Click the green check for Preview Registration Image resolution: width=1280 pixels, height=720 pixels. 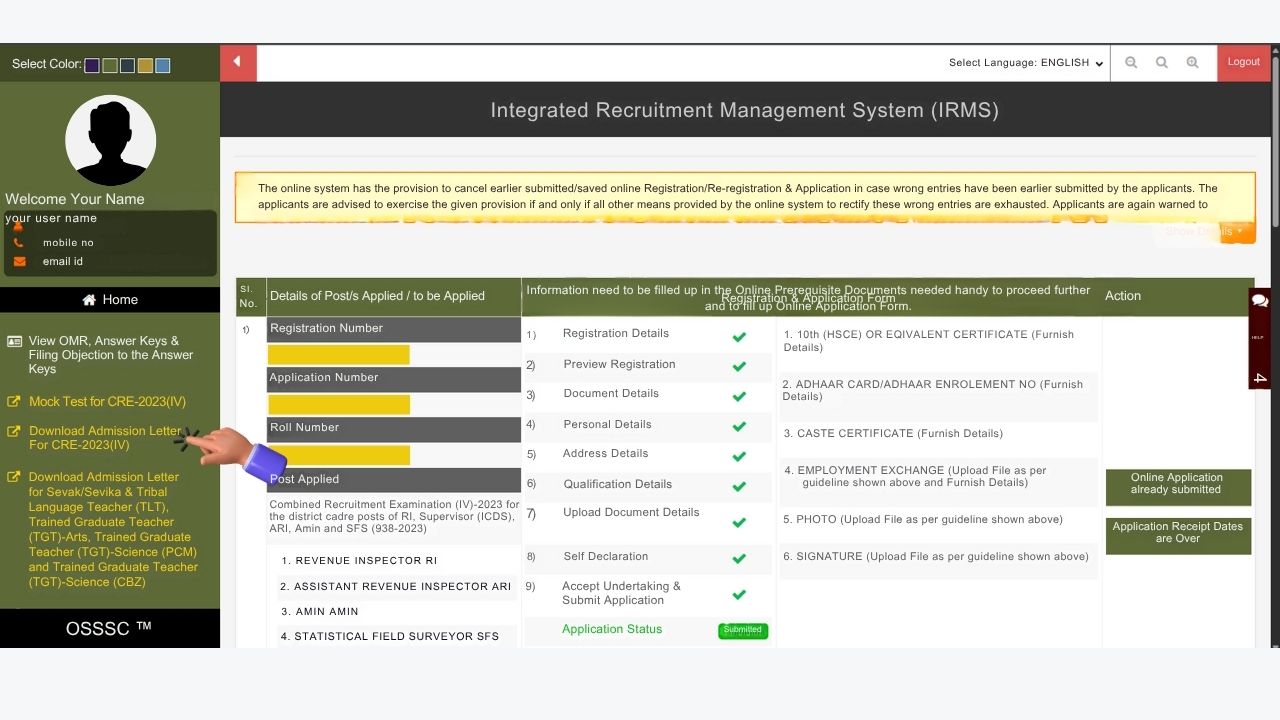pos(739,367)
